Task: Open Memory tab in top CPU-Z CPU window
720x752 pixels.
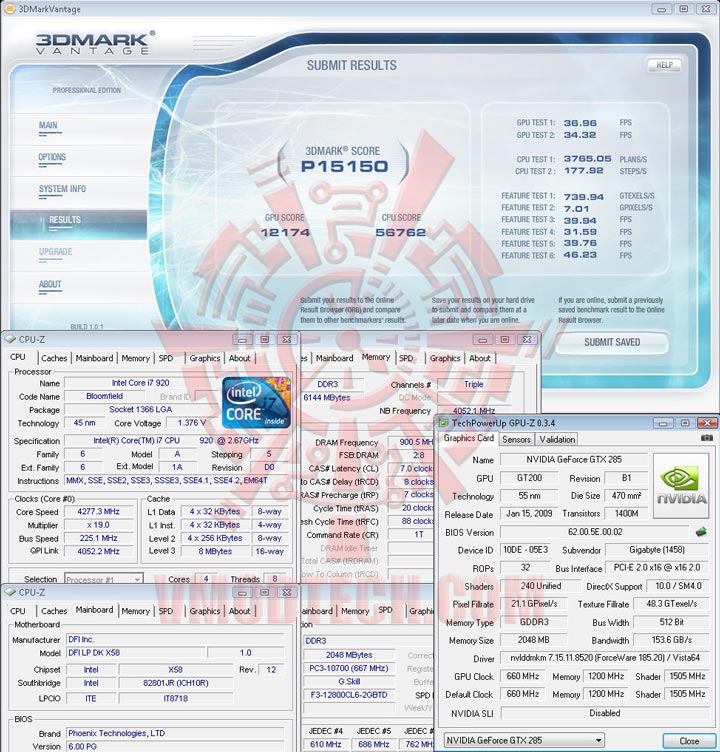Action: click(135, 358)
